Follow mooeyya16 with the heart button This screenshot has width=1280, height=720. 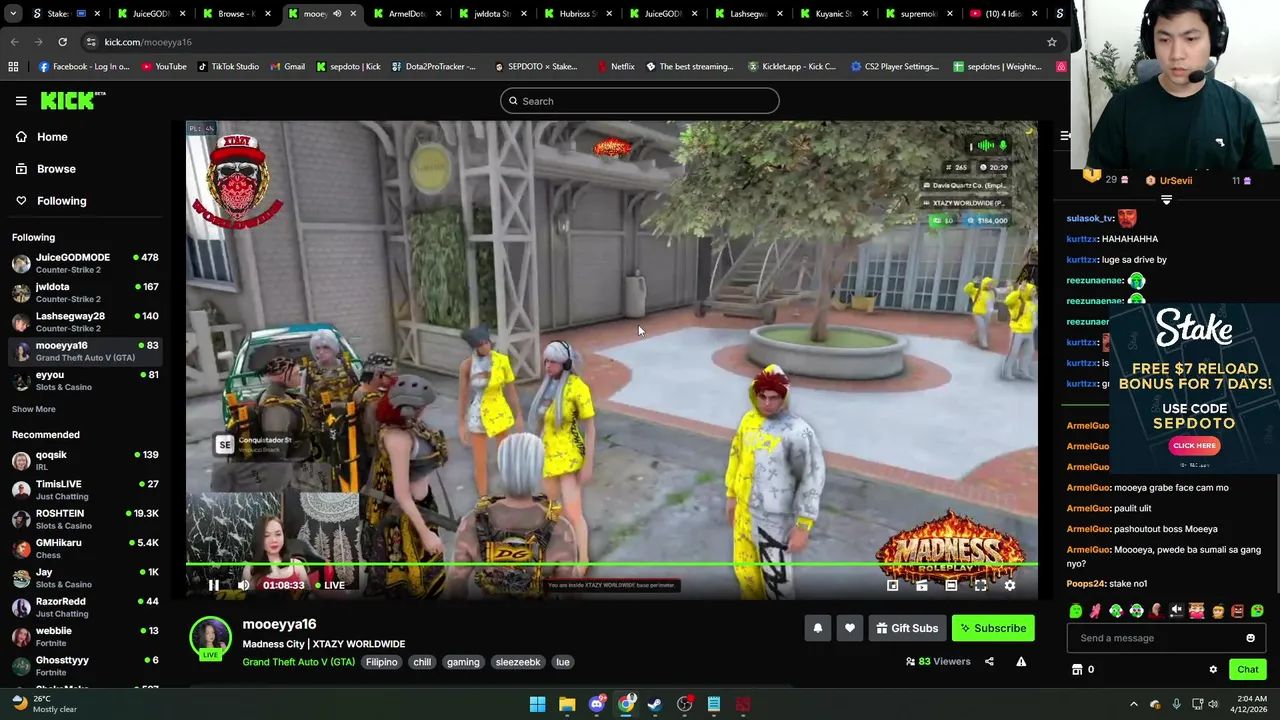[x=849, y=628]
